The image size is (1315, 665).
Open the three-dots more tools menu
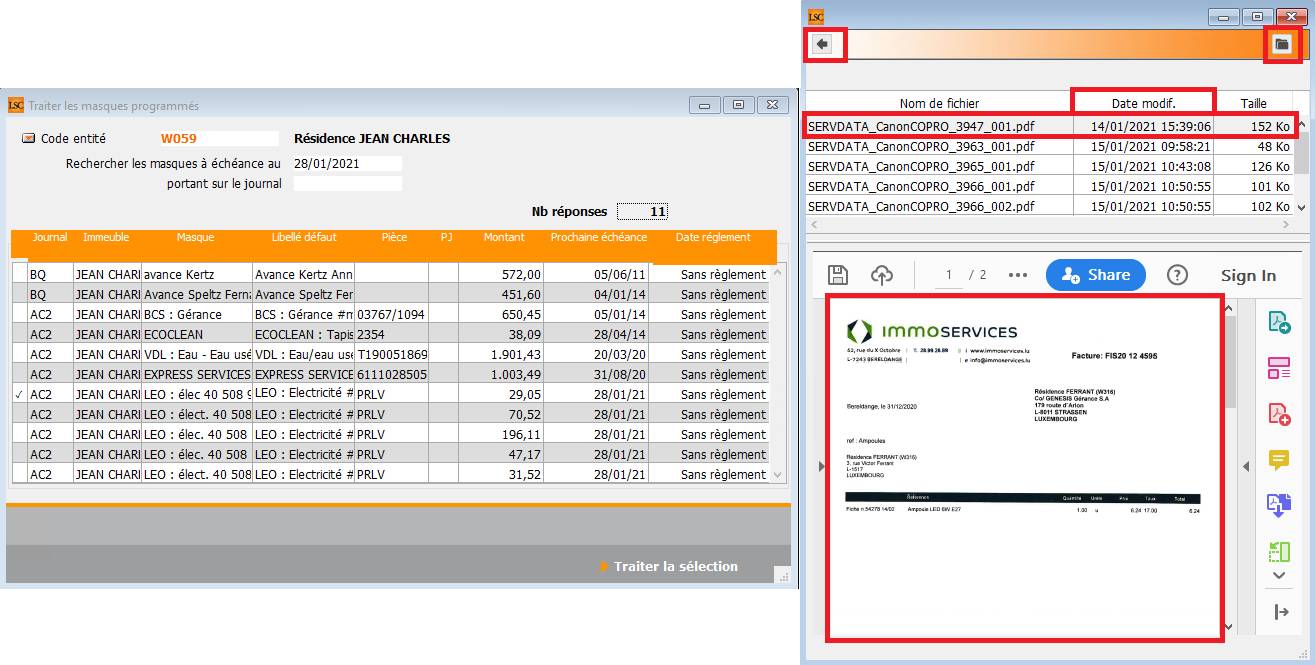(x=1018, y=275)
